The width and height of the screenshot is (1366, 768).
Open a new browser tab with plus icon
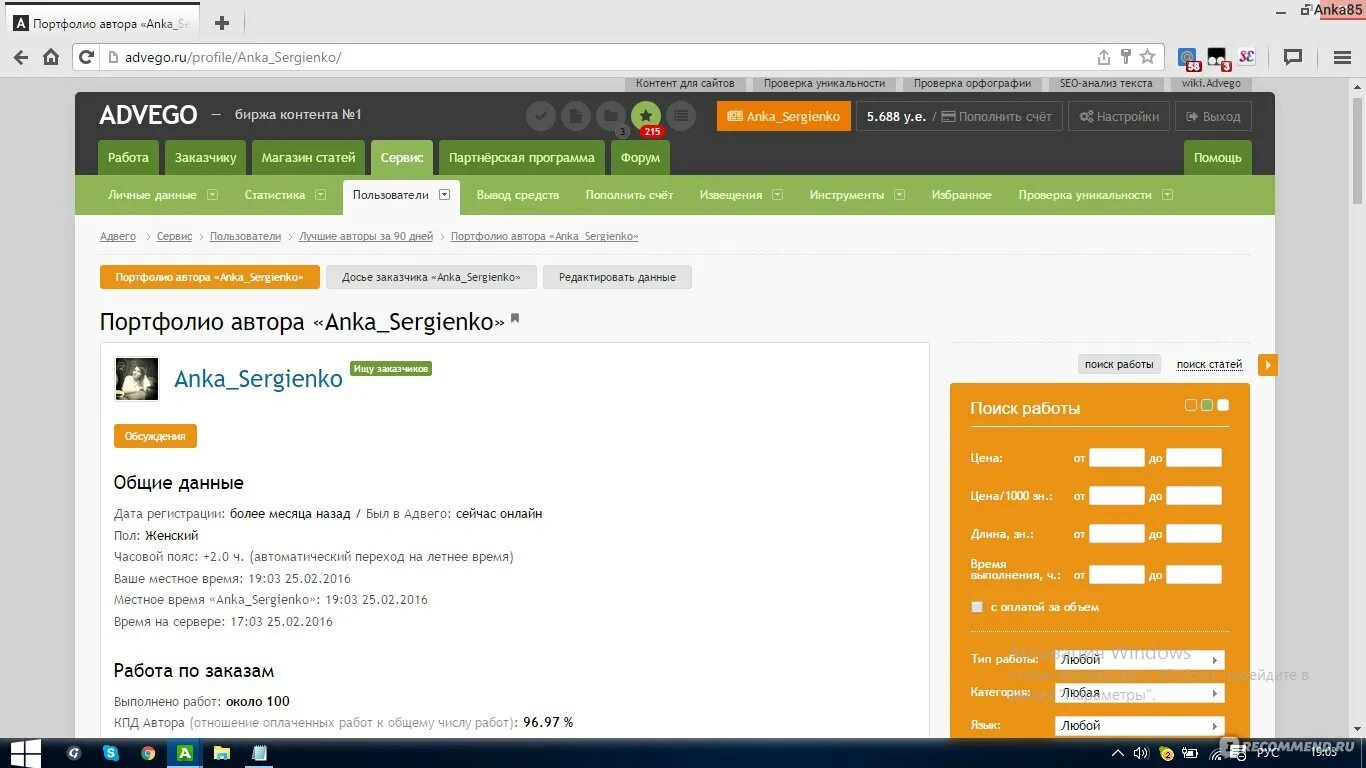tap(222, 23)
